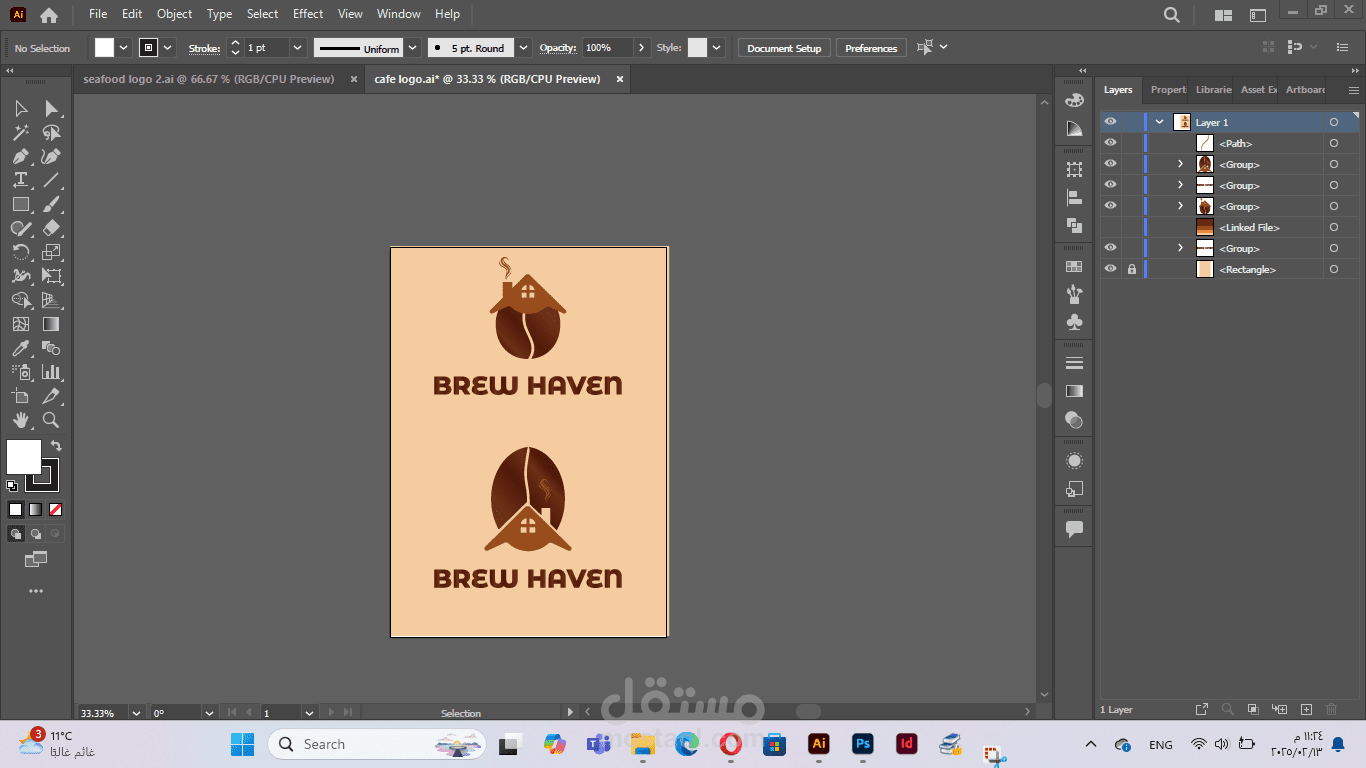Pick the Column Graph tool

pyautogui.click(x=51, y=372)
